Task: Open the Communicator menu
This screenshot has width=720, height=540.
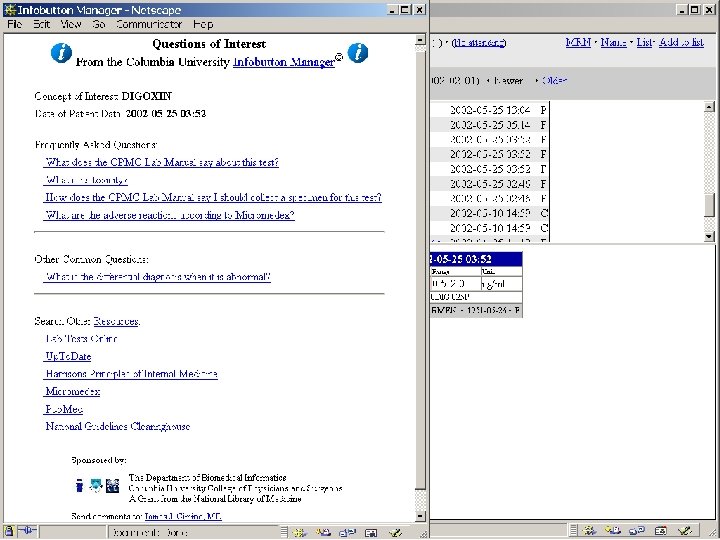Action: (x=149, y=24)
